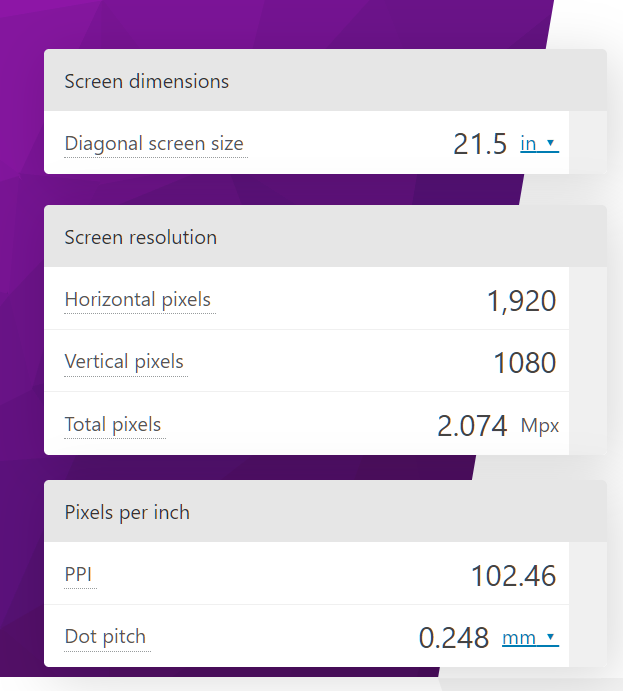The height and width of the screenshot is (691, 623).
Task: Click the Vertical pixels field showing 1080
Action: [524, 362]
